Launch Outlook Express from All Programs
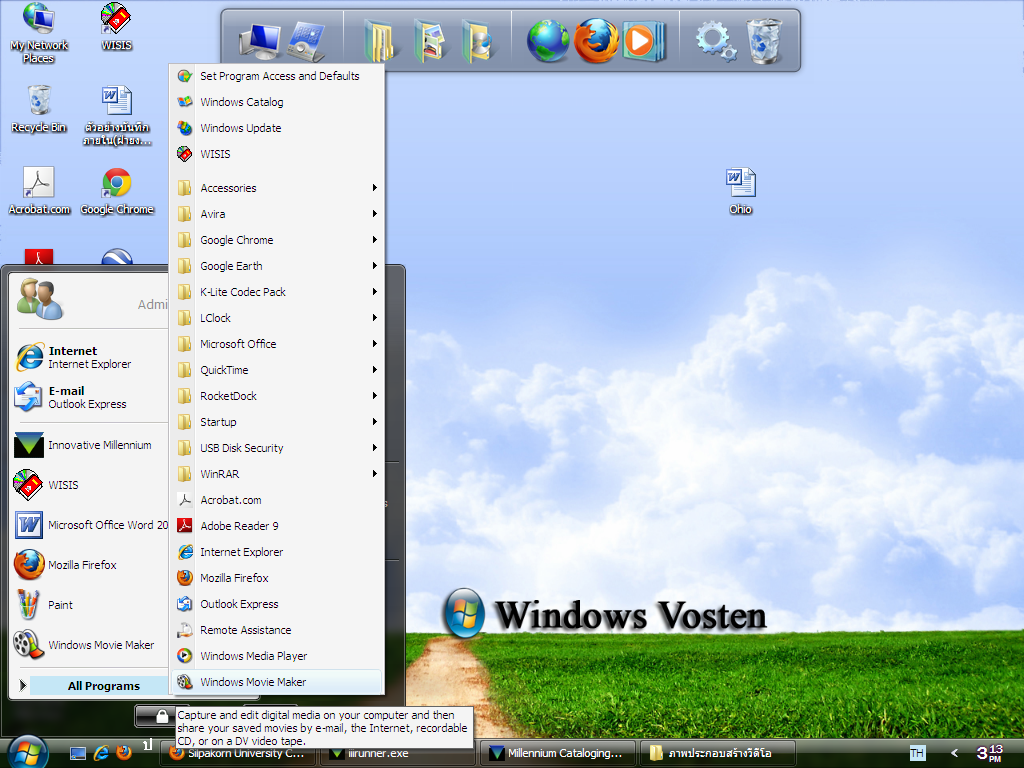 point(277,604)
